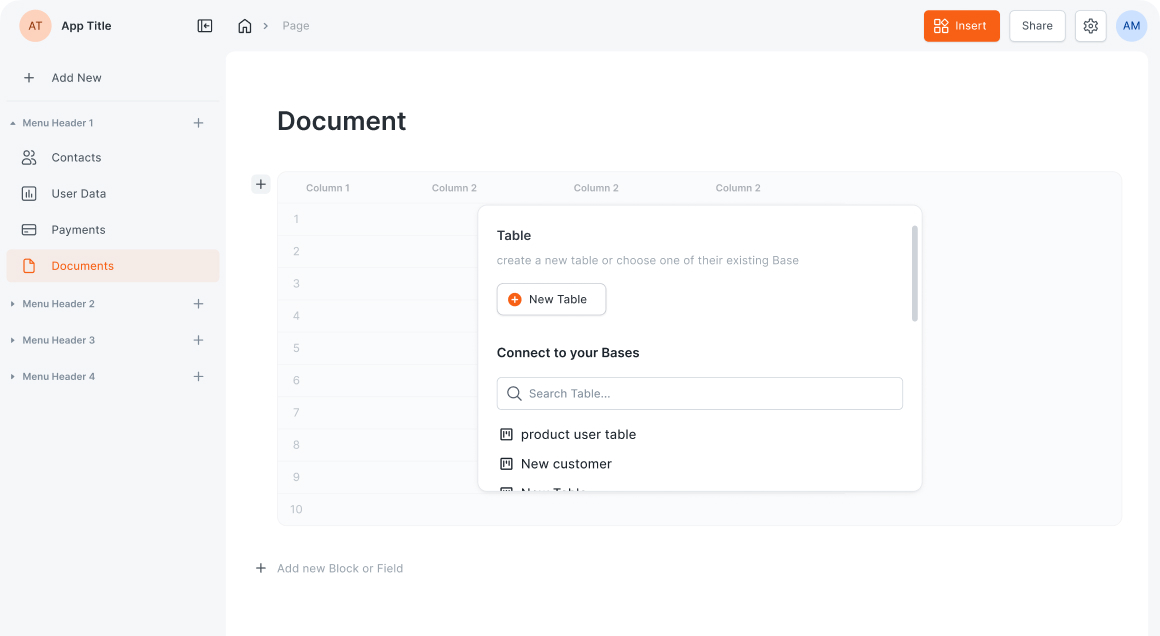
Task: Create a New Table
Action: pos(551,299)
